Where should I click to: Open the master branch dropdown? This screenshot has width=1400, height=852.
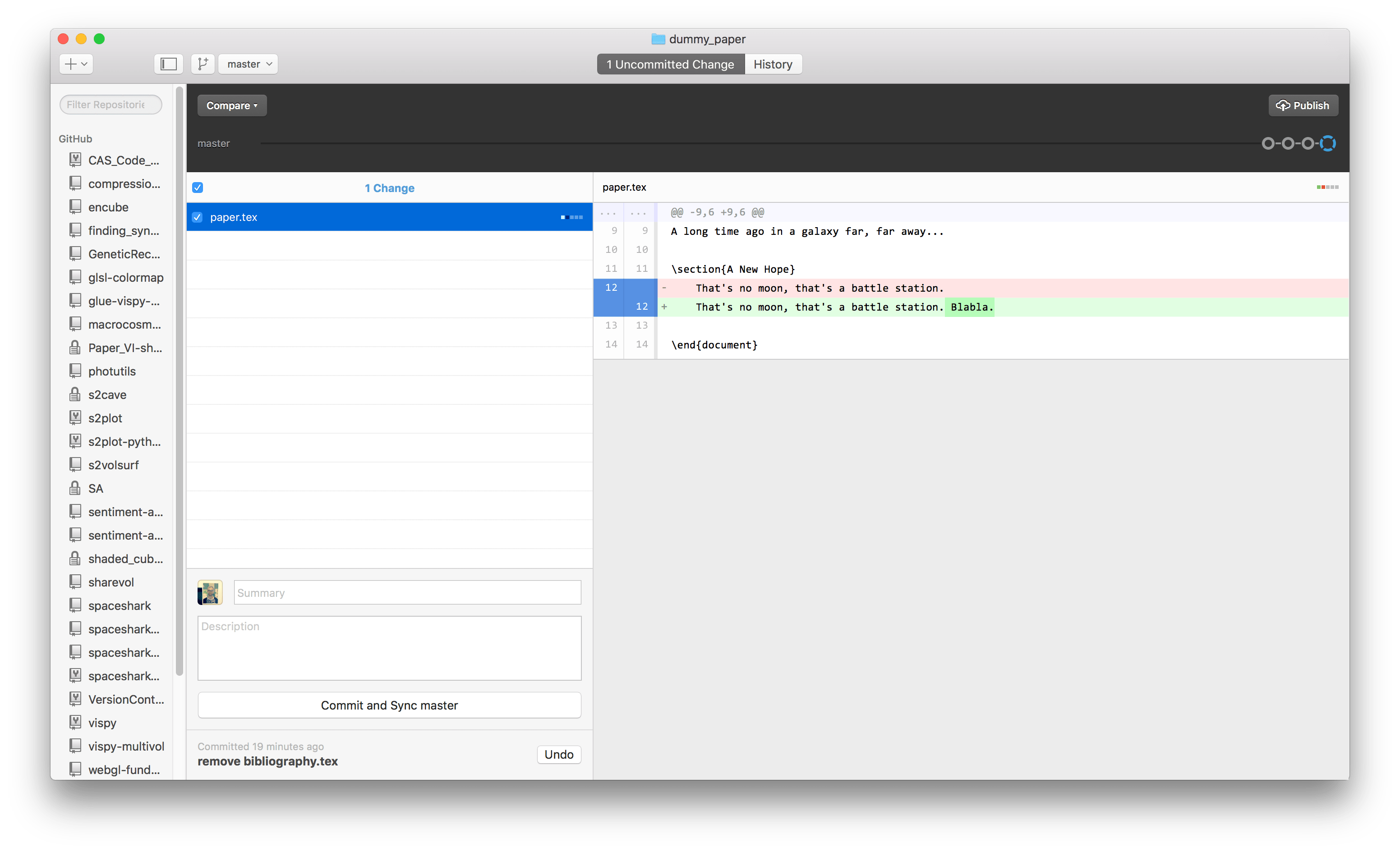[249, 64]
